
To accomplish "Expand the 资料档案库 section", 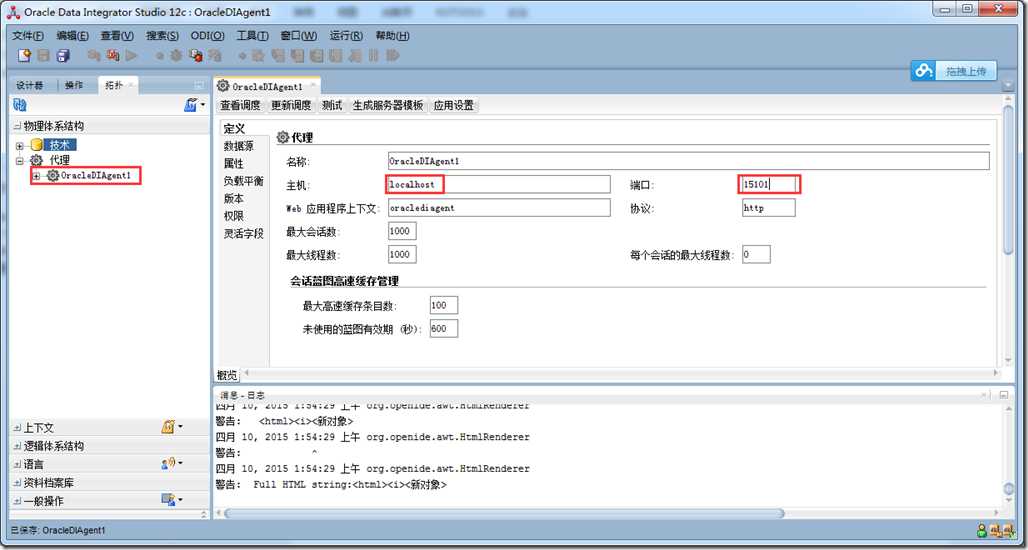I will click(17, 482).
